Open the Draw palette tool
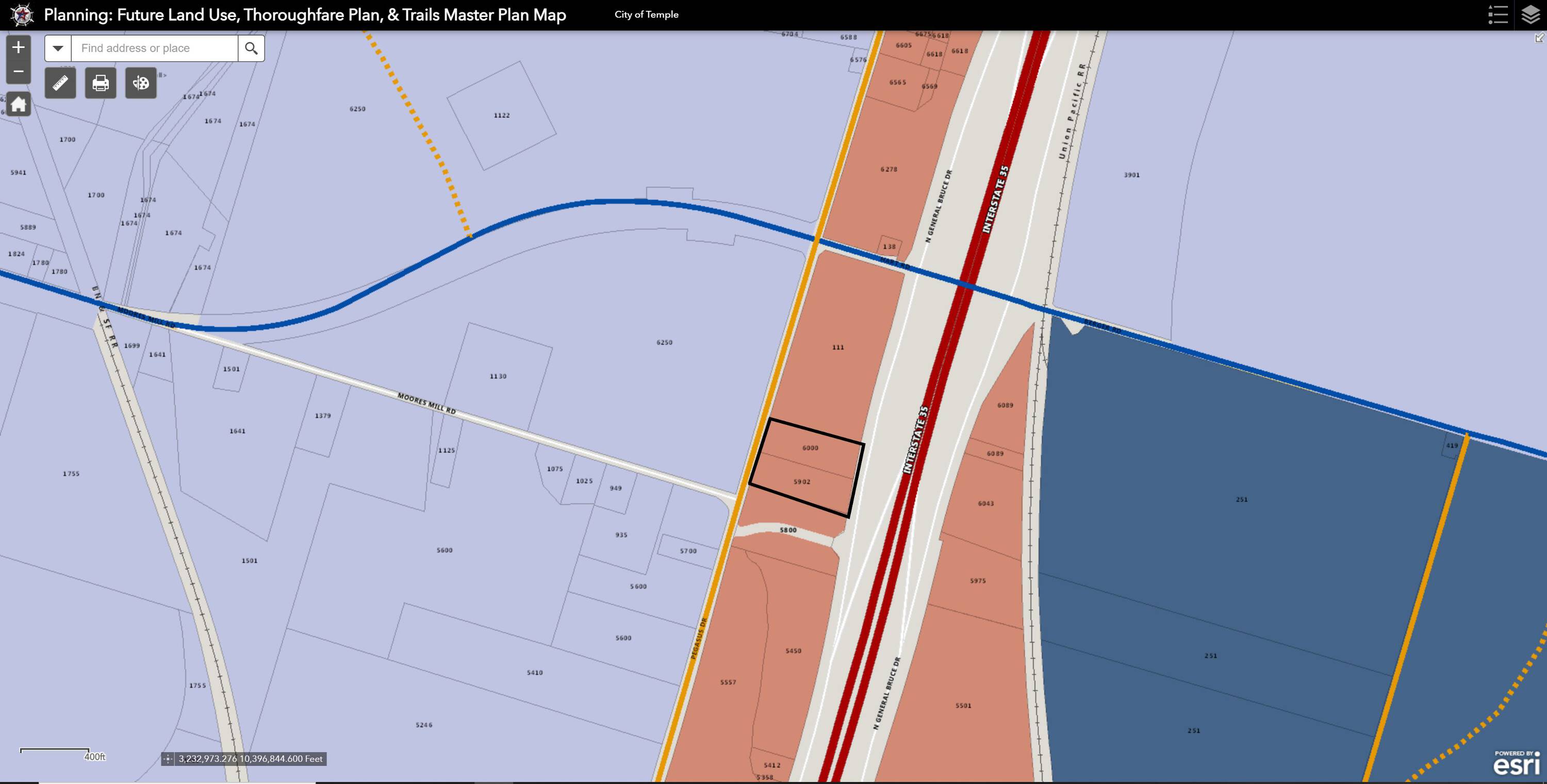This screenshot has width=1547, height=784. coord(141,83)
